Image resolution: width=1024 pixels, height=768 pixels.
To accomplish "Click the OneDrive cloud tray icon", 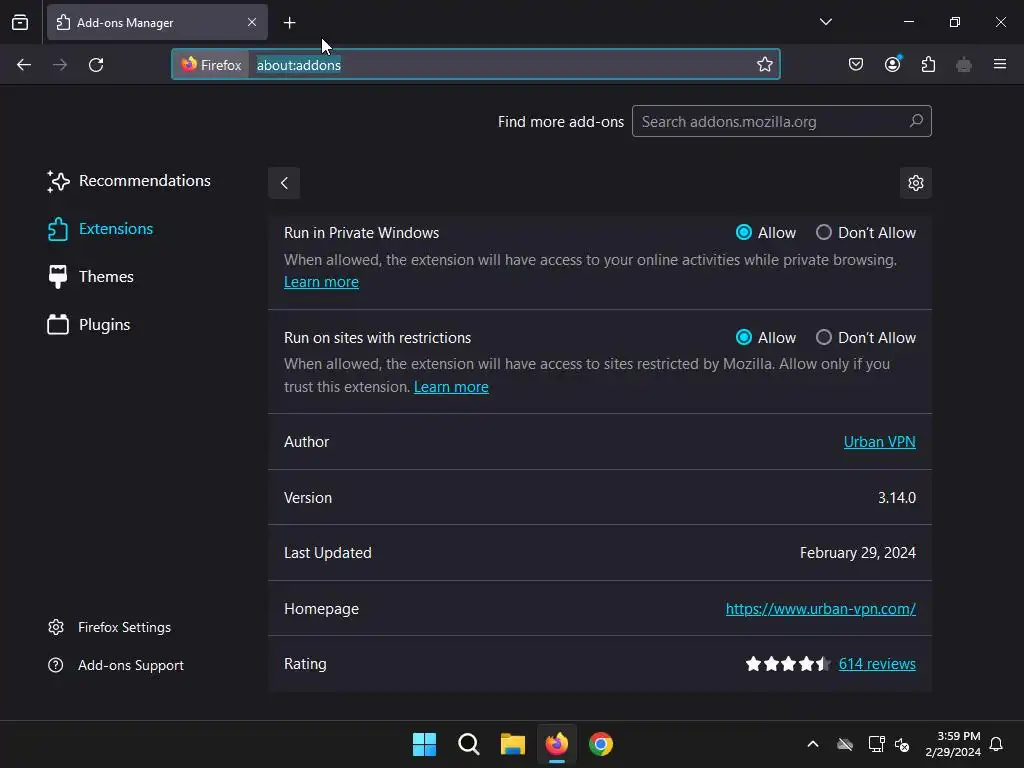I will (x=845, y=744).
